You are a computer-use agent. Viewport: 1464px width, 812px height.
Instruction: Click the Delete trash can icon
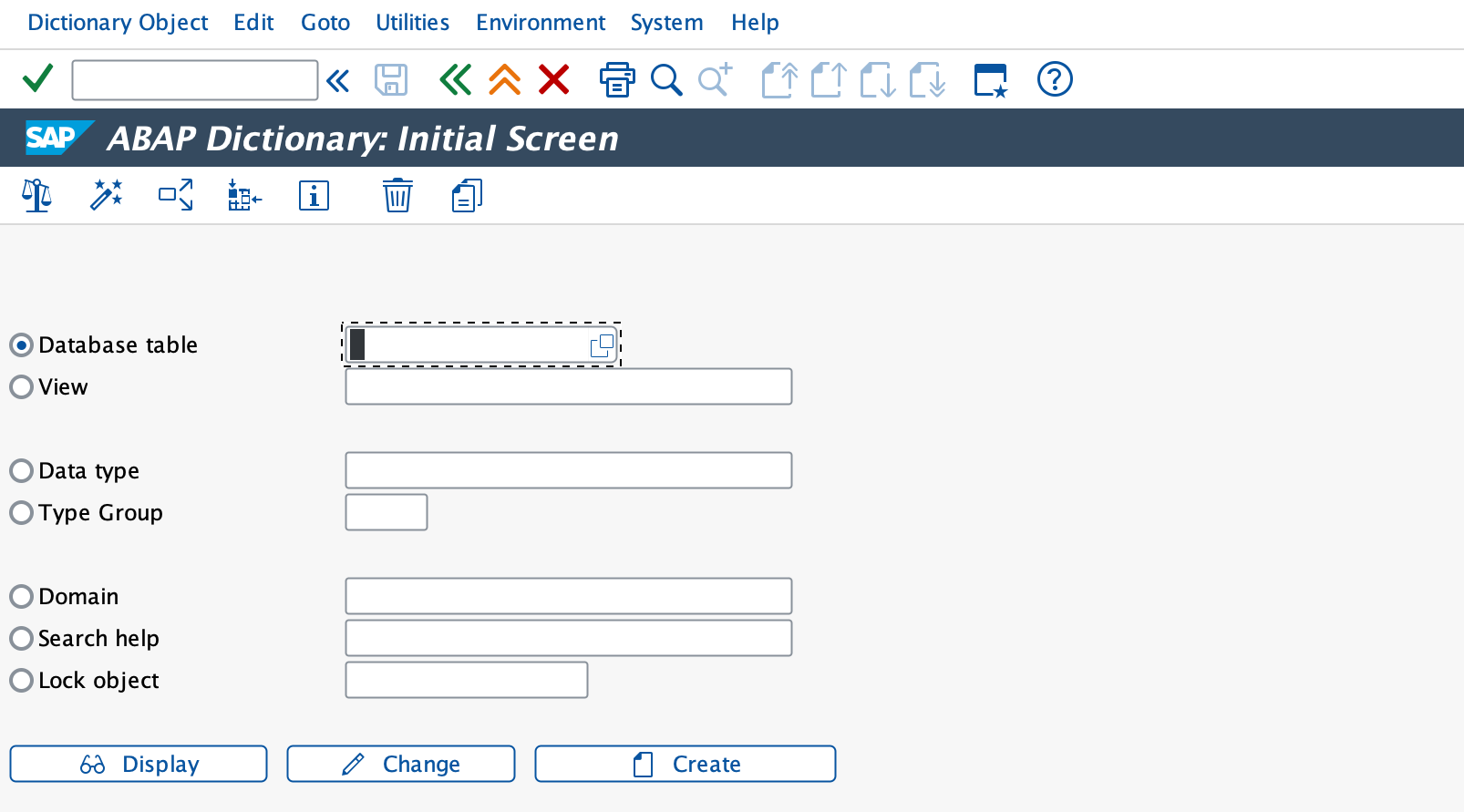pyautogui.click(x=397, y=195)
